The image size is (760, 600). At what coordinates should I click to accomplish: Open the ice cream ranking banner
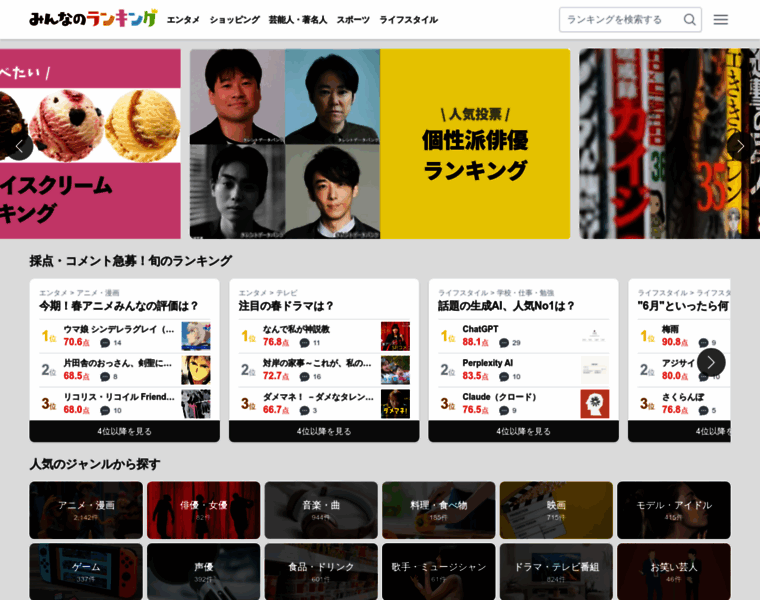90,143
